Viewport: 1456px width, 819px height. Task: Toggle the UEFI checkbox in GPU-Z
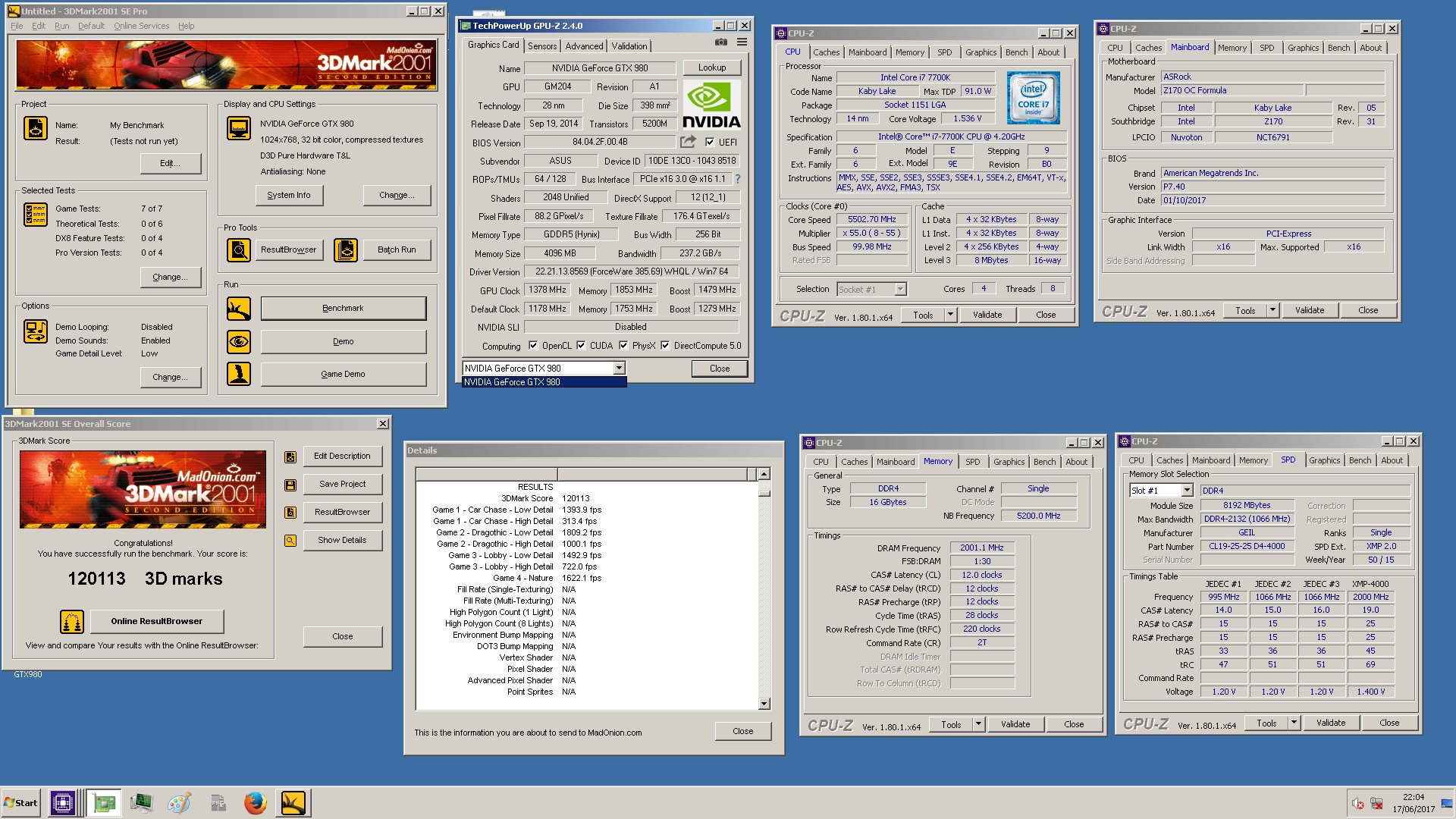(710, 142)
